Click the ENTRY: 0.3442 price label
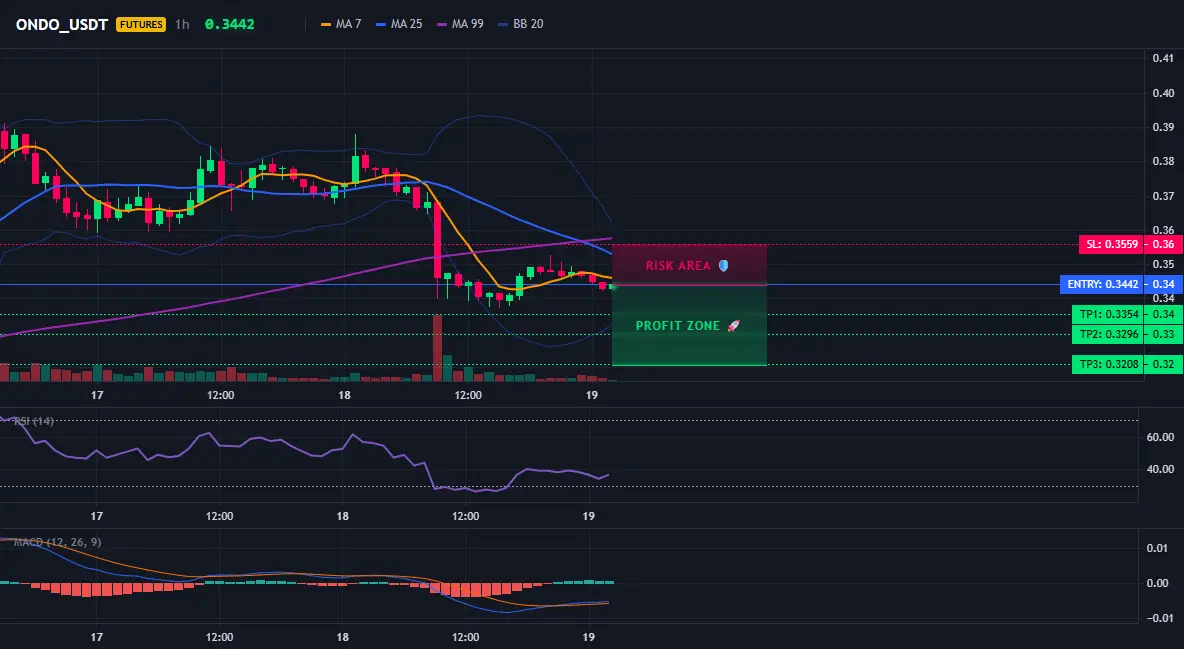The image size is (1184, 649). (x=1101, y=285)
